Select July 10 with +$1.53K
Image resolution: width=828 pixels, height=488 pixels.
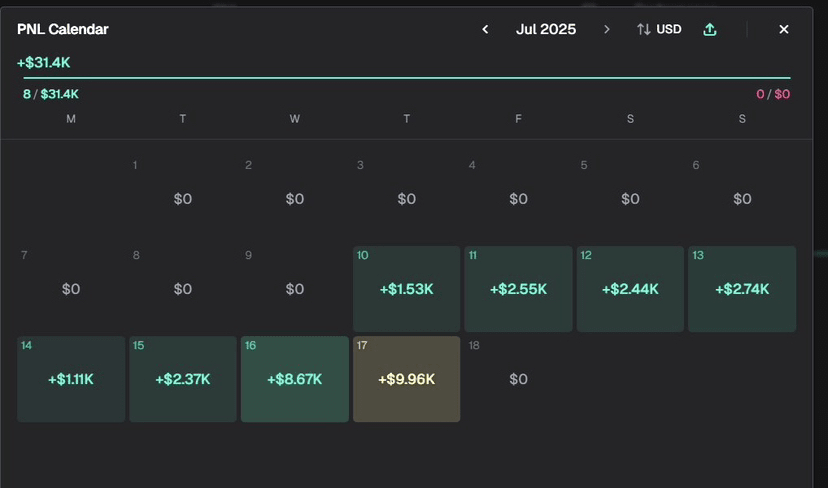coord(406,289)
